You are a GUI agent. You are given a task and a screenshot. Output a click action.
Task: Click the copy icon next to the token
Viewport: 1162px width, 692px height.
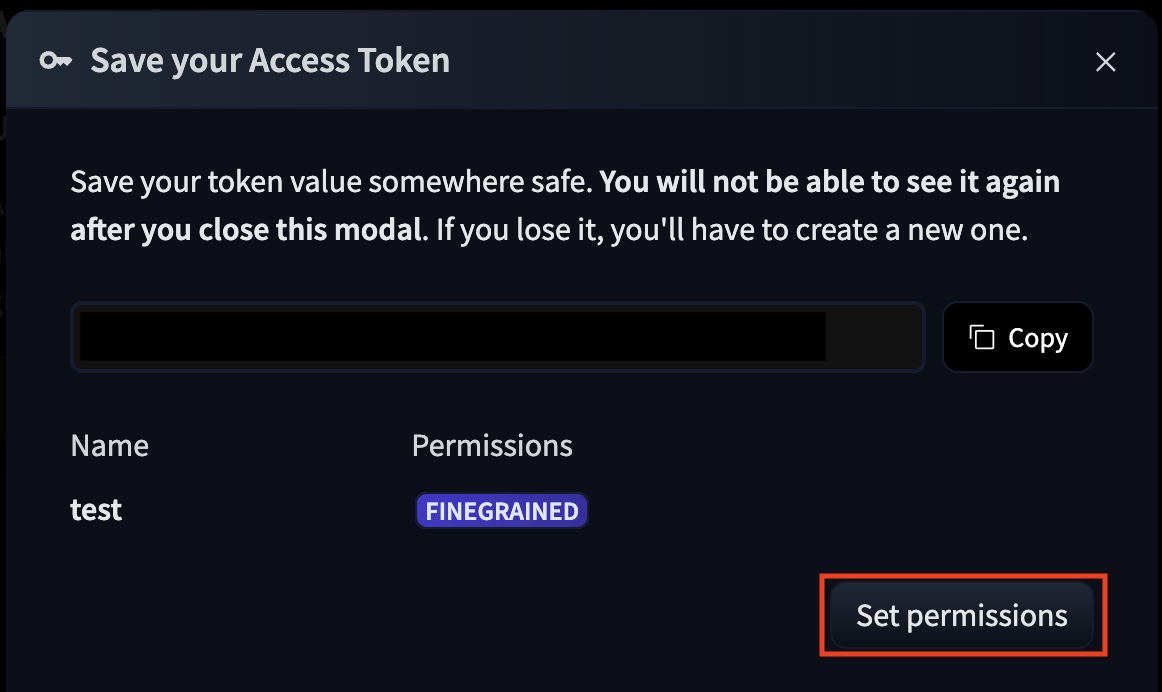[983, 338]
